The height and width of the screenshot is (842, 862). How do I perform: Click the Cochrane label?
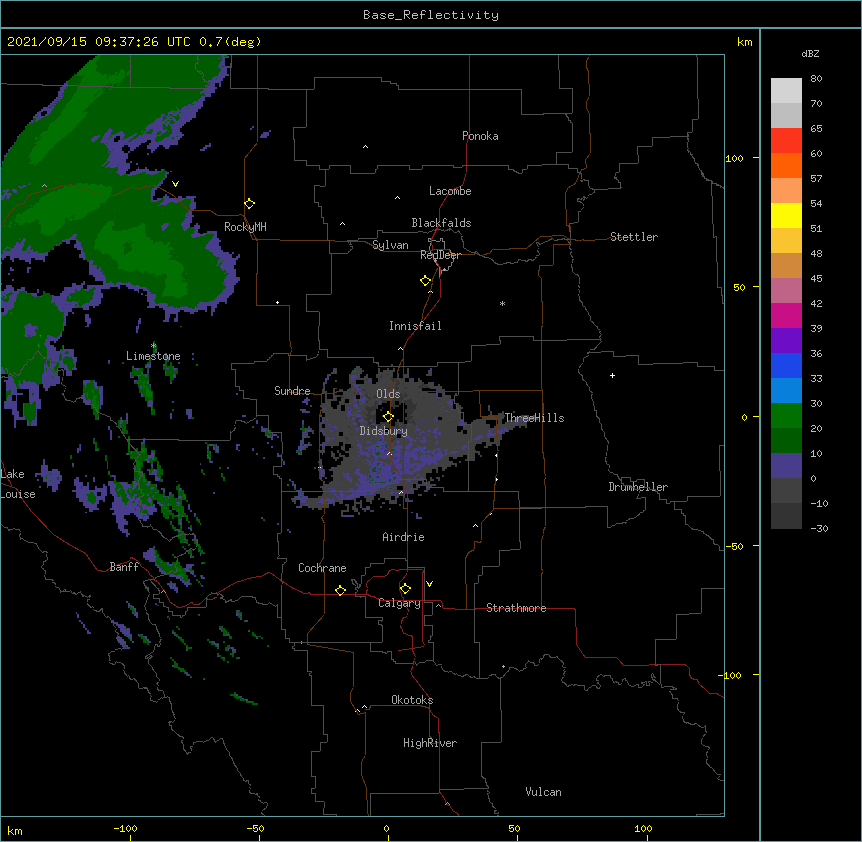pos(322,568)
